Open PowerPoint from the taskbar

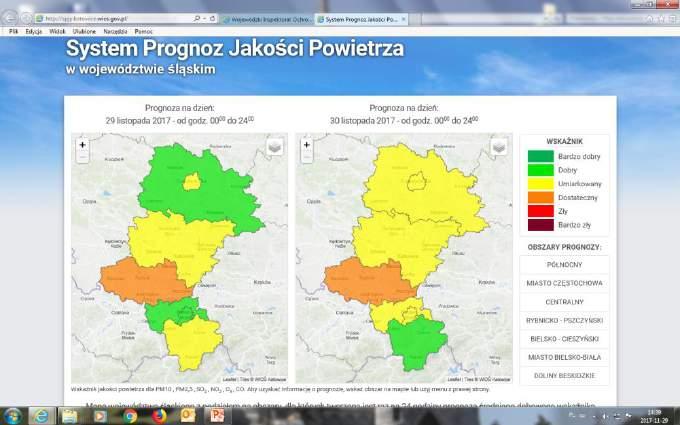click(217, 415)
